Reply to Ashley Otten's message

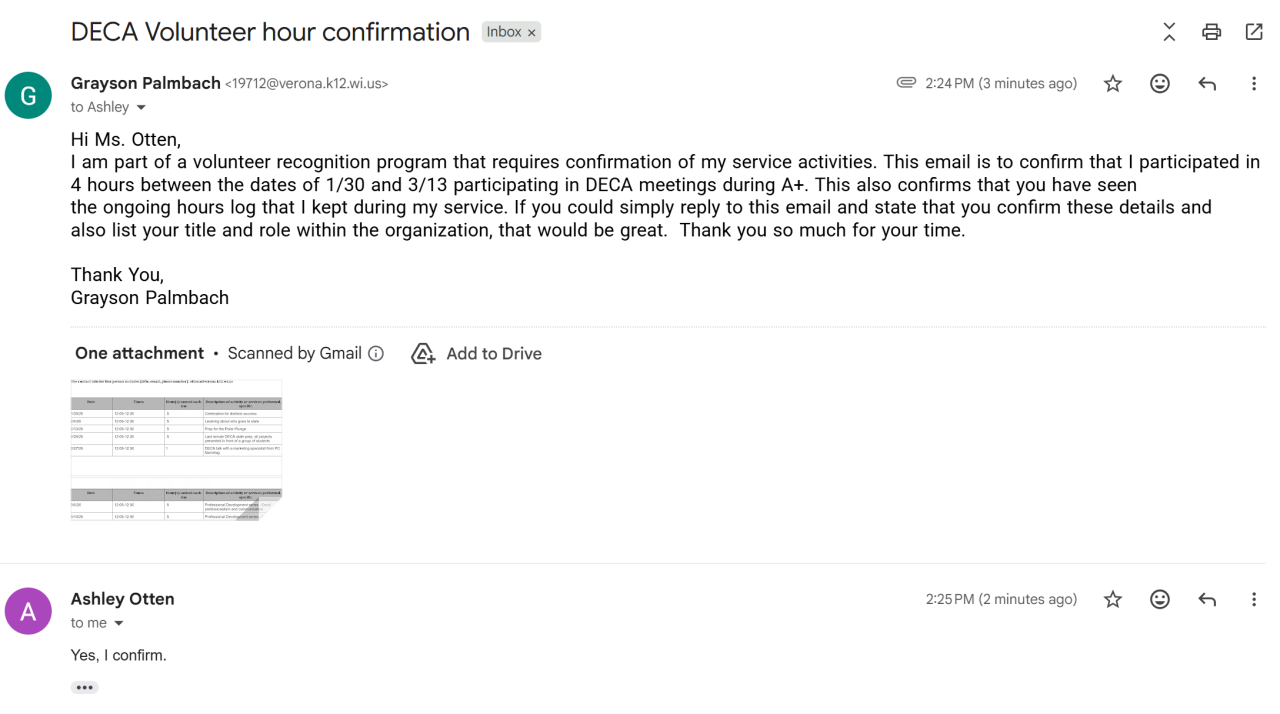(x=1207, y=600)
